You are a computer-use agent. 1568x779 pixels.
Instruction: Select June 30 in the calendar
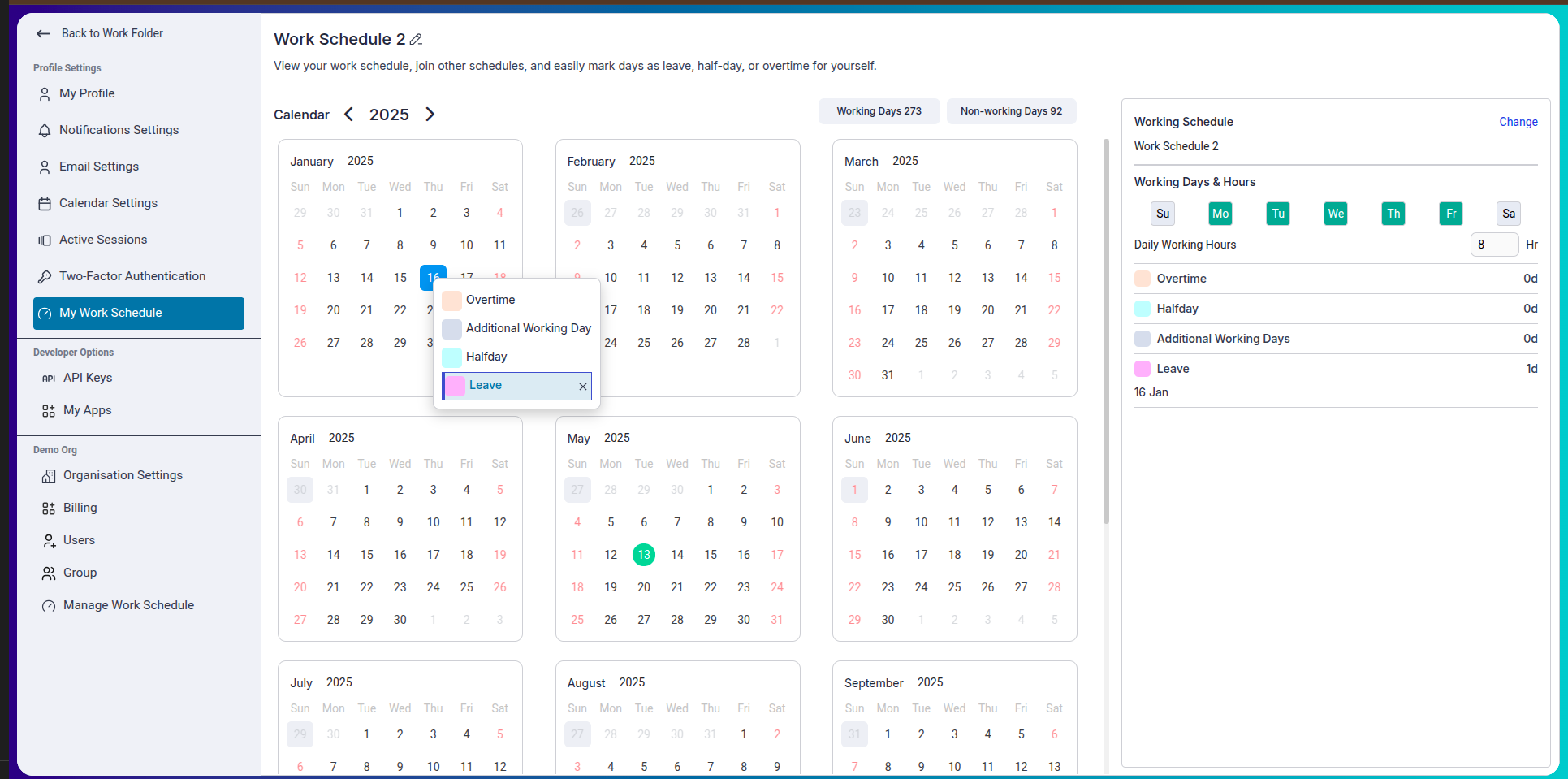(x=888, y=620)
